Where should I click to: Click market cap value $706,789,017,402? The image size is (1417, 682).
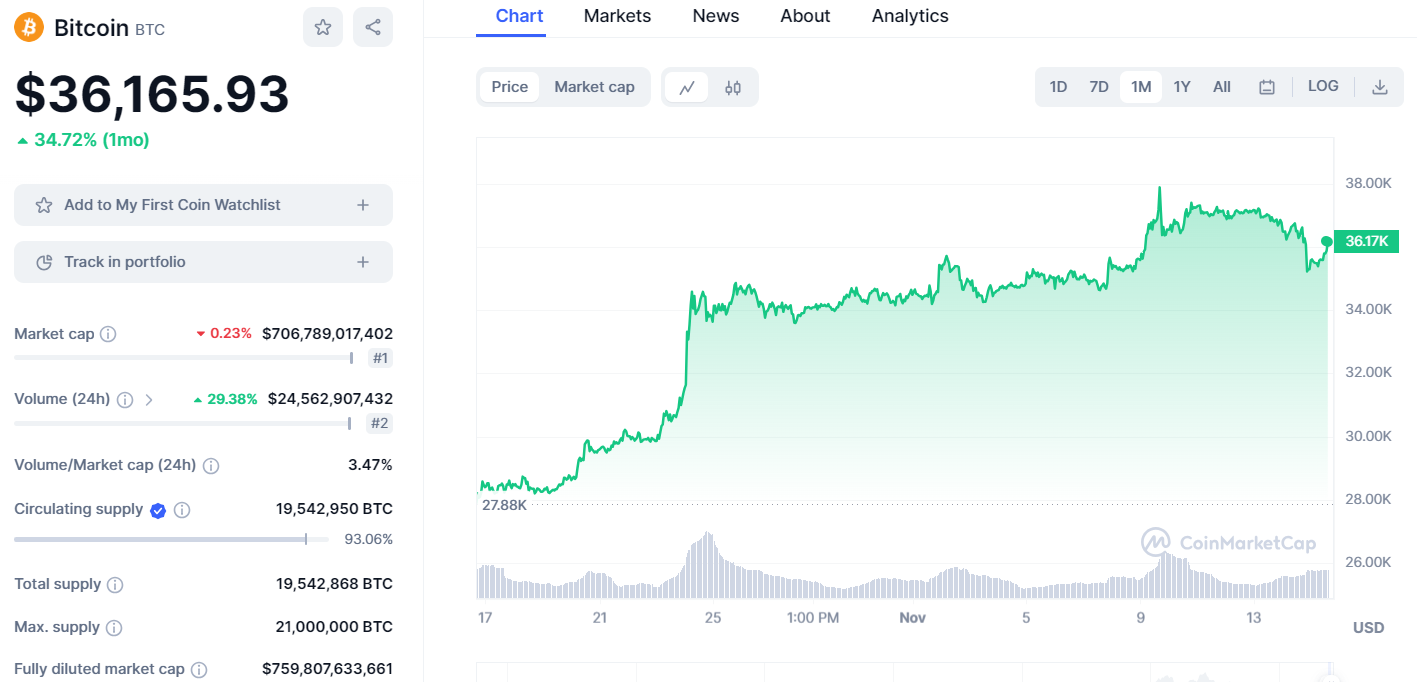pyautogui.click(x=327, y=334)
